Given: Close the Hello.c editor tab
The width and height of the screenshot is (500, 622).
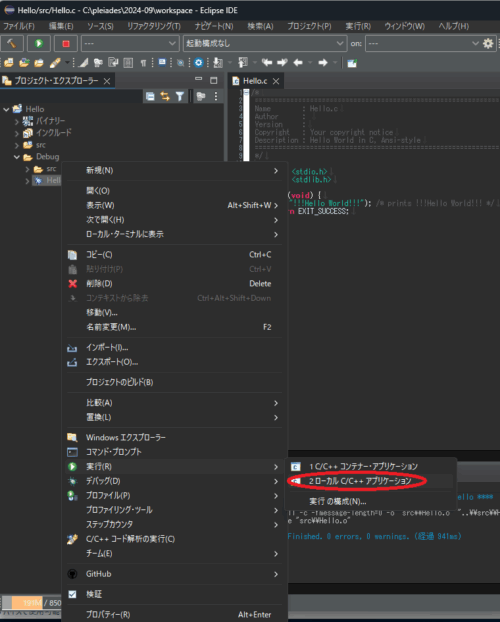Looking at the screenshot, I should tap(276, 81).
